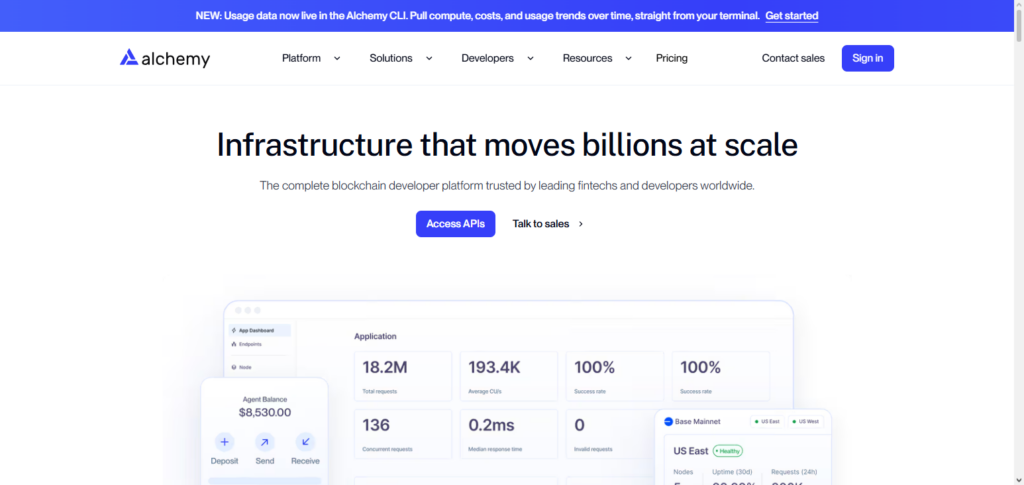
Task: Click the Access APIs button
Action: [455, 223]
